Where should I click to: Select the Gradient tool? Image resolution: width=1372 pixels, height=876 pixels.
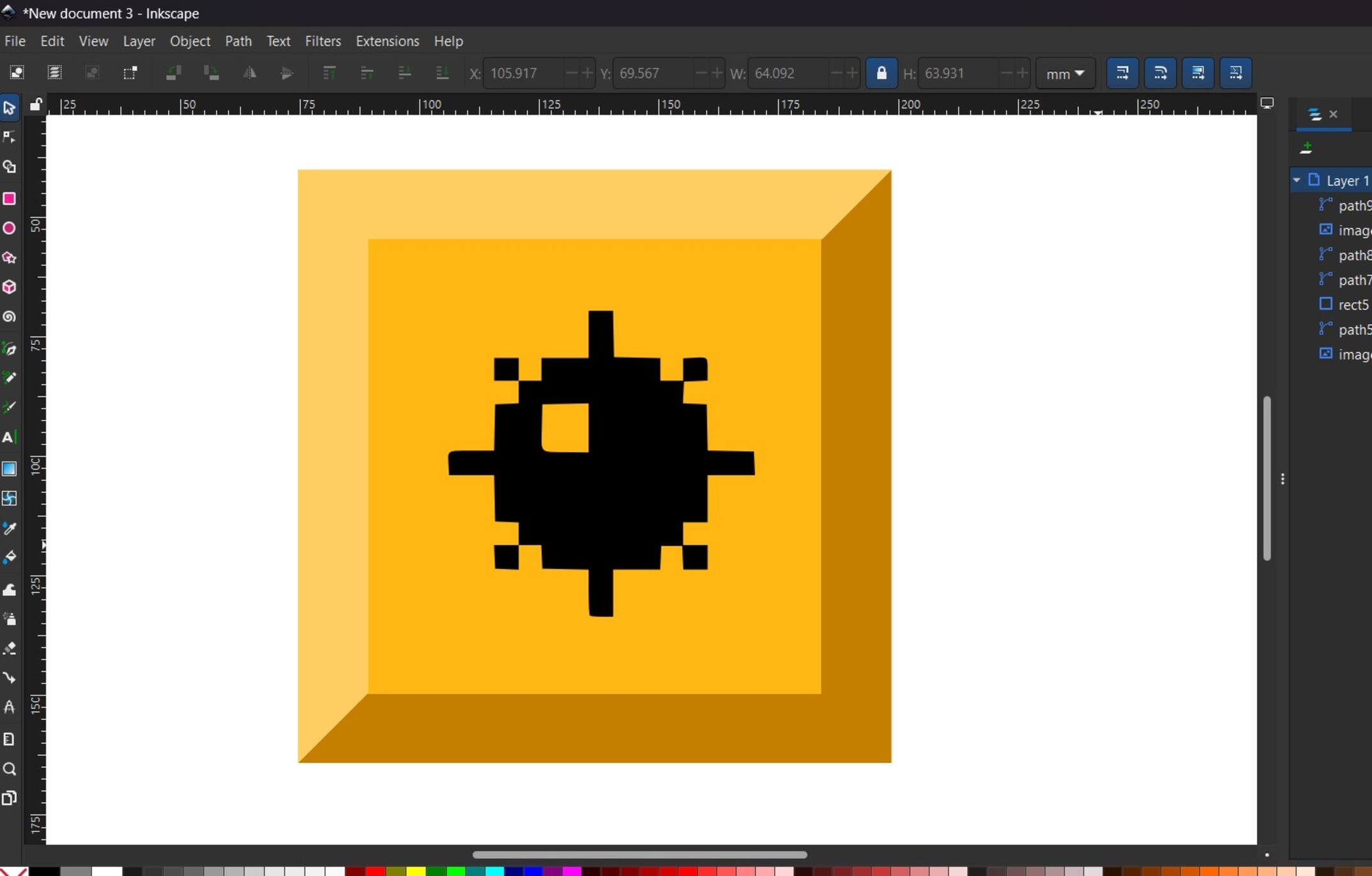pos(10,469)
